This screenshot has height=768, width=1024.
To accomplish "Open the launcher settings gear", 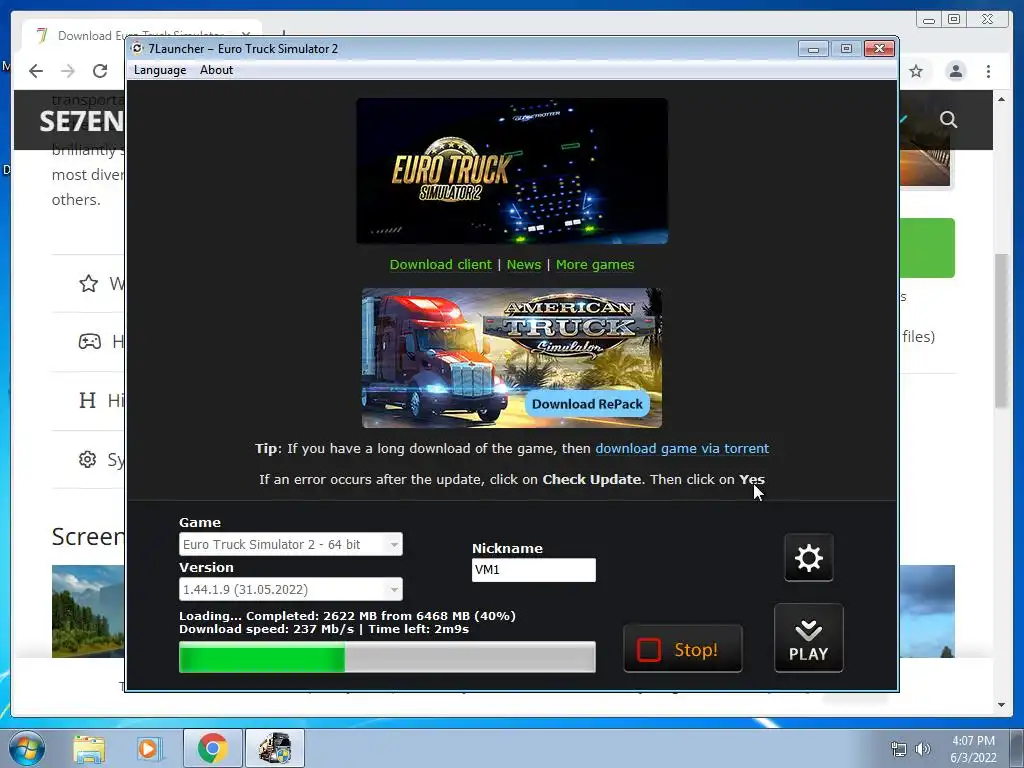I will 808,558.
